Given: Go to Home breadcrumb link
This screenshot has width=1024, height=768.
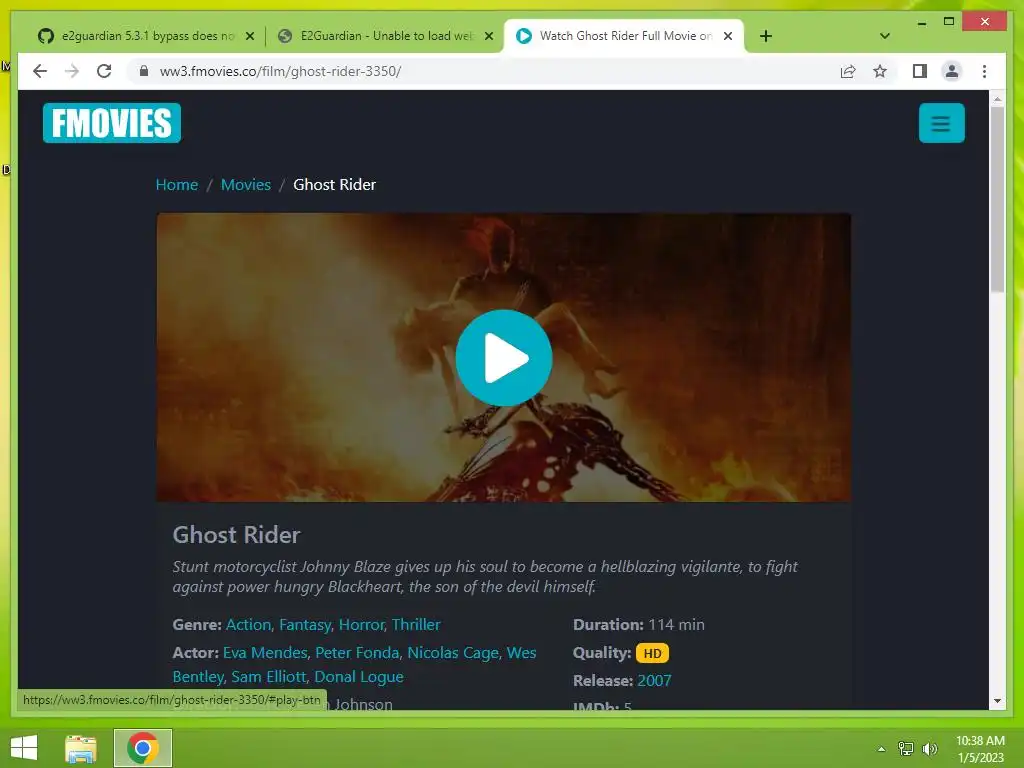Looking at the screenshot, I should 176,185.
